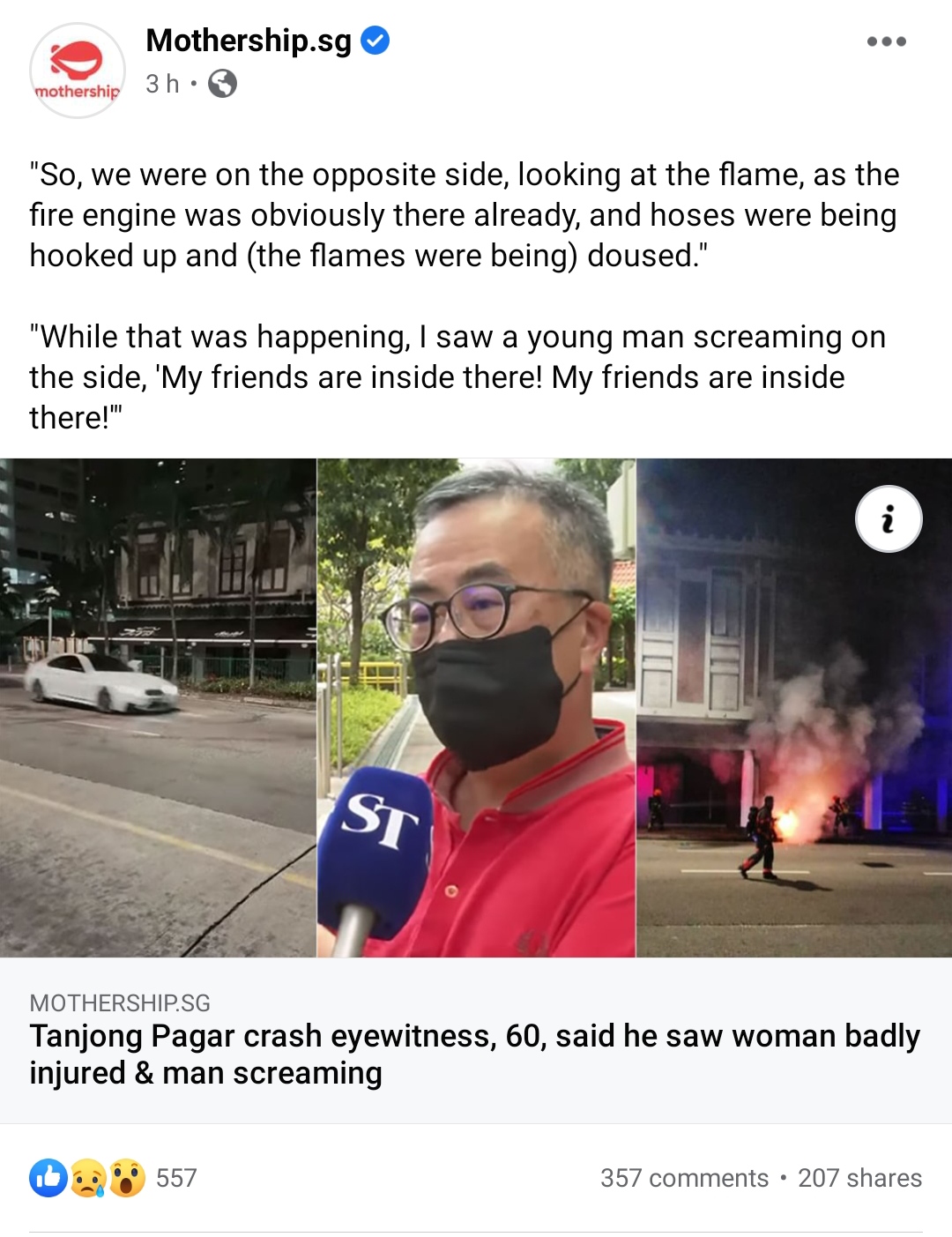952x1237 pixels.
Task: Tap the blue verified badge
Action: coord(376,41)
